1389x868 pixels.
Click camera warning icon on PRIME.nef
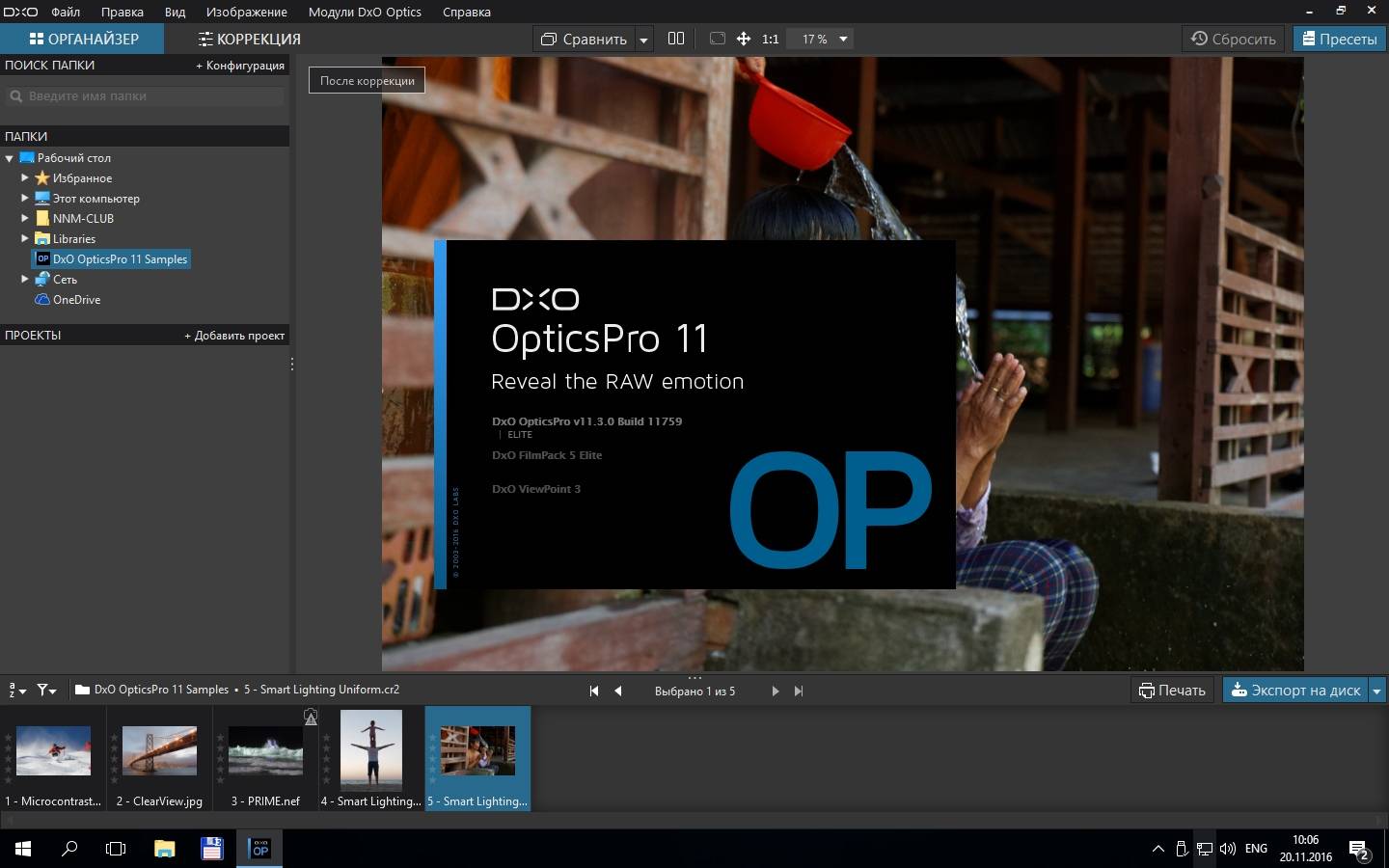click(311, 717)
